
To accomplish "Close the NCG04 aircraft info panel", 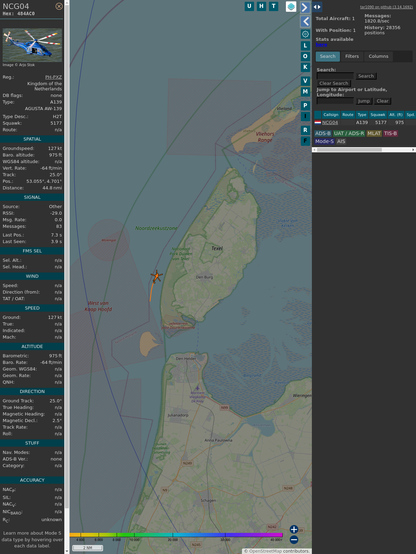I will [x=59, y=6].
